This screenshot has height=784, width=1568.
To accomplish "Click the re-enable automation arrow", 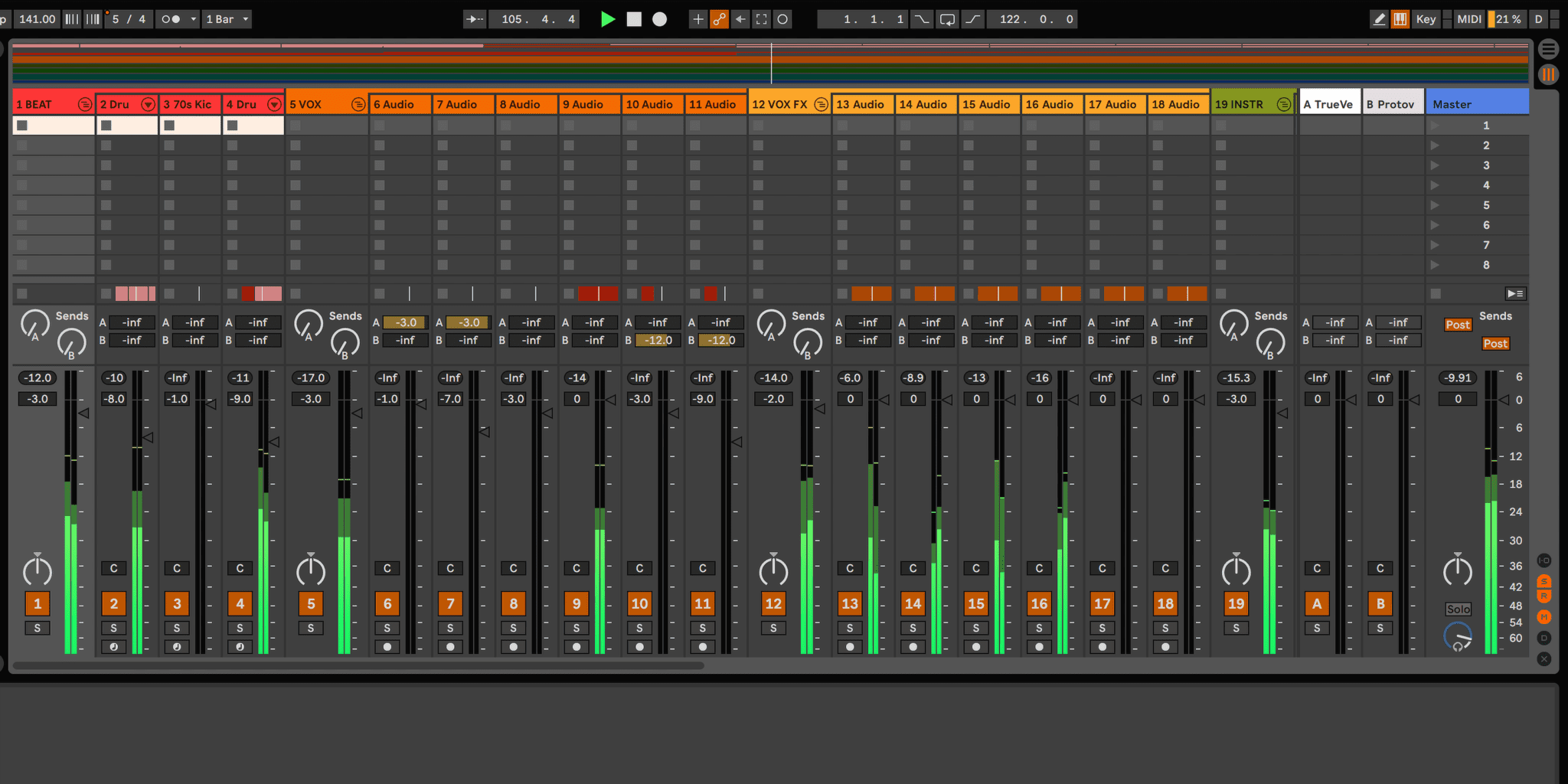I will point(740,19).
